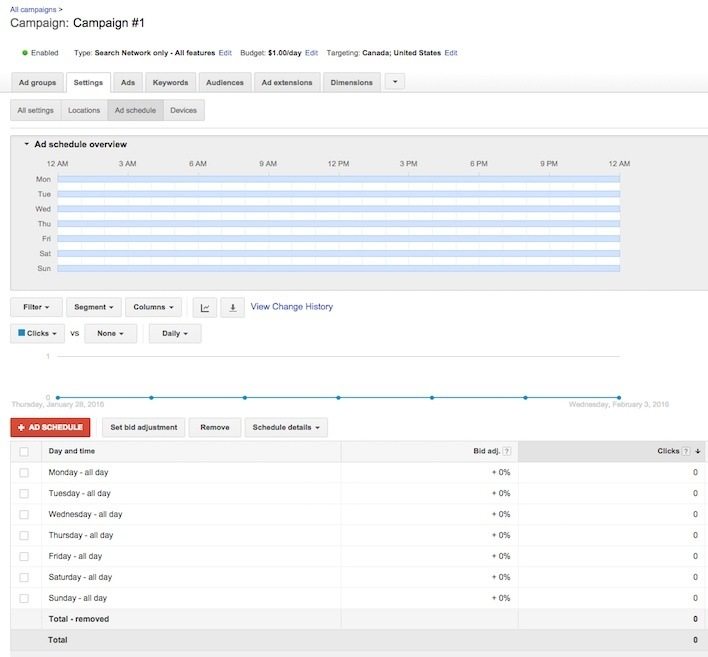
Task: Open the View Change History link
Action: coord(292,307)
